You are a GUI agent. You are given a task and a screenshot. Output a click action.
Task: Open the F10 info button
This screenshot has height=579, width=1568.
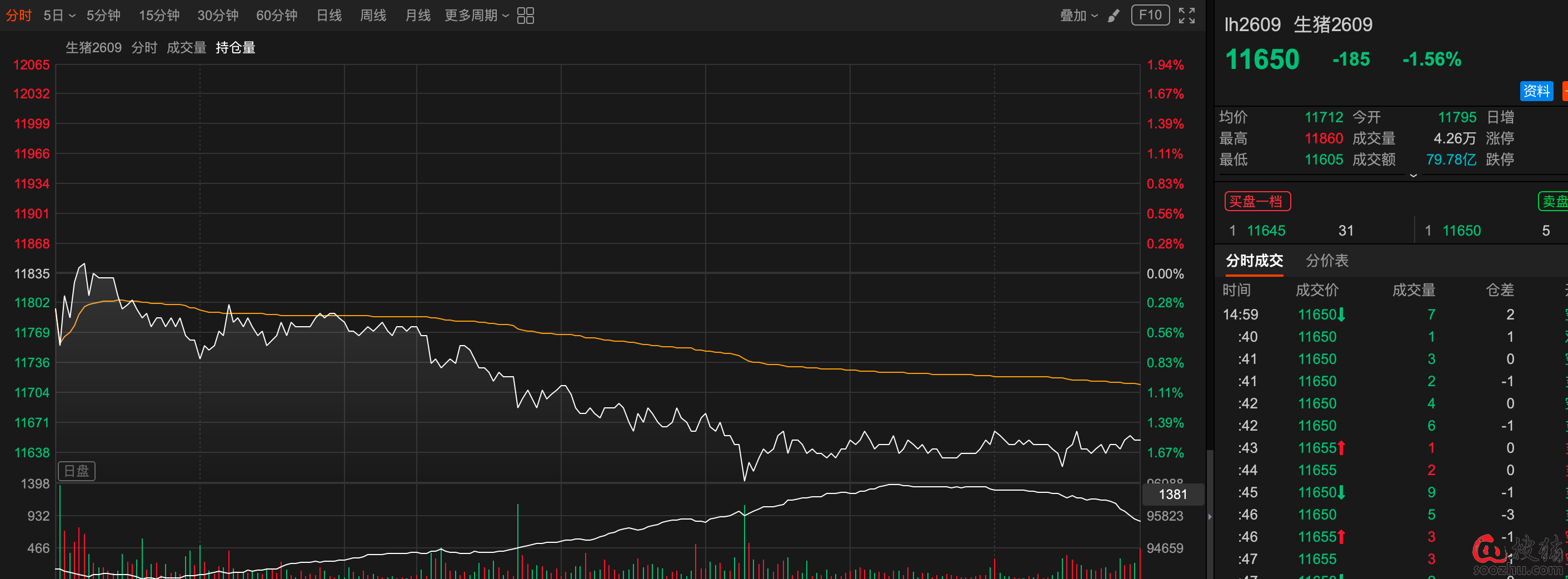point(1150,15)
